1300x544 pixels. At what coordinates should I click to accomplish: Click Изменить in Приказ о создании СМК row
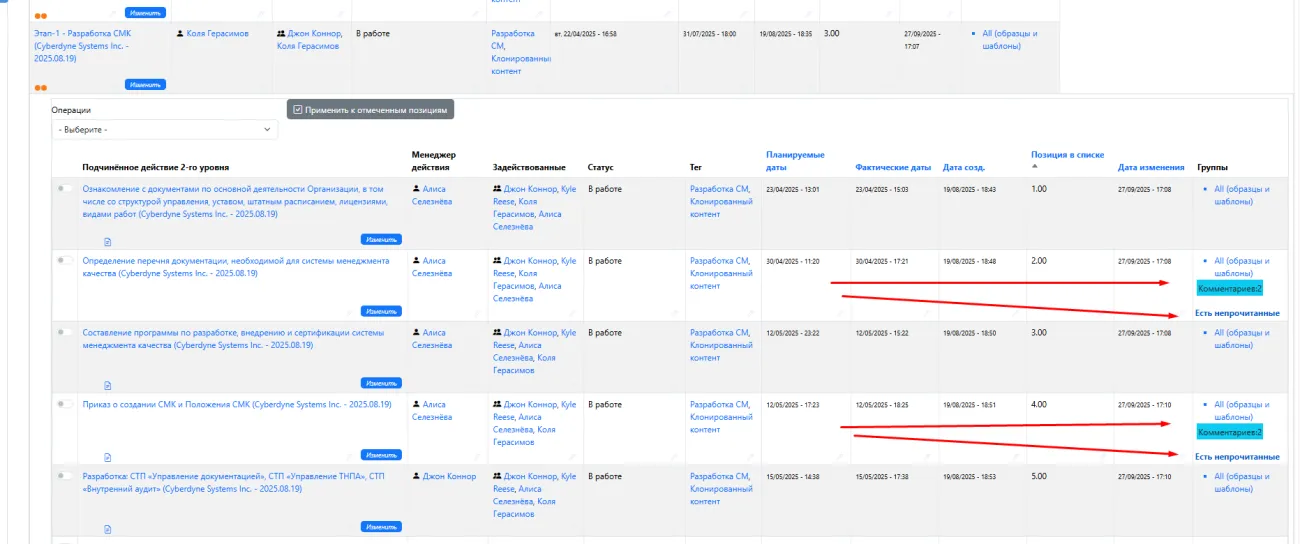(x=381, y=455)
